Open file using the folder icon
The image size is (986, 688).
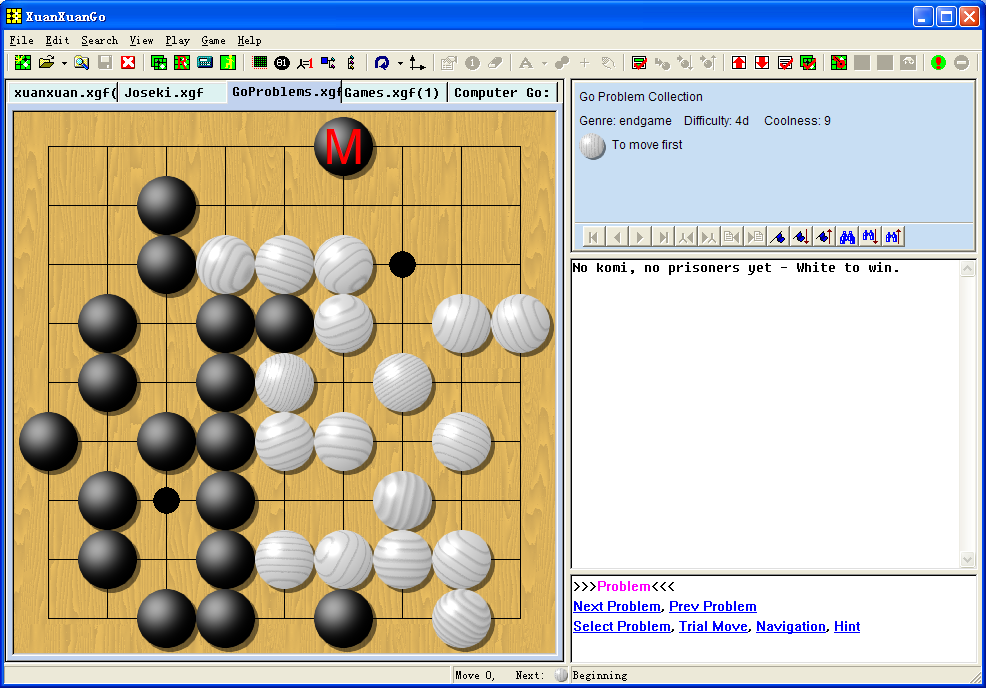coord(47,63)
